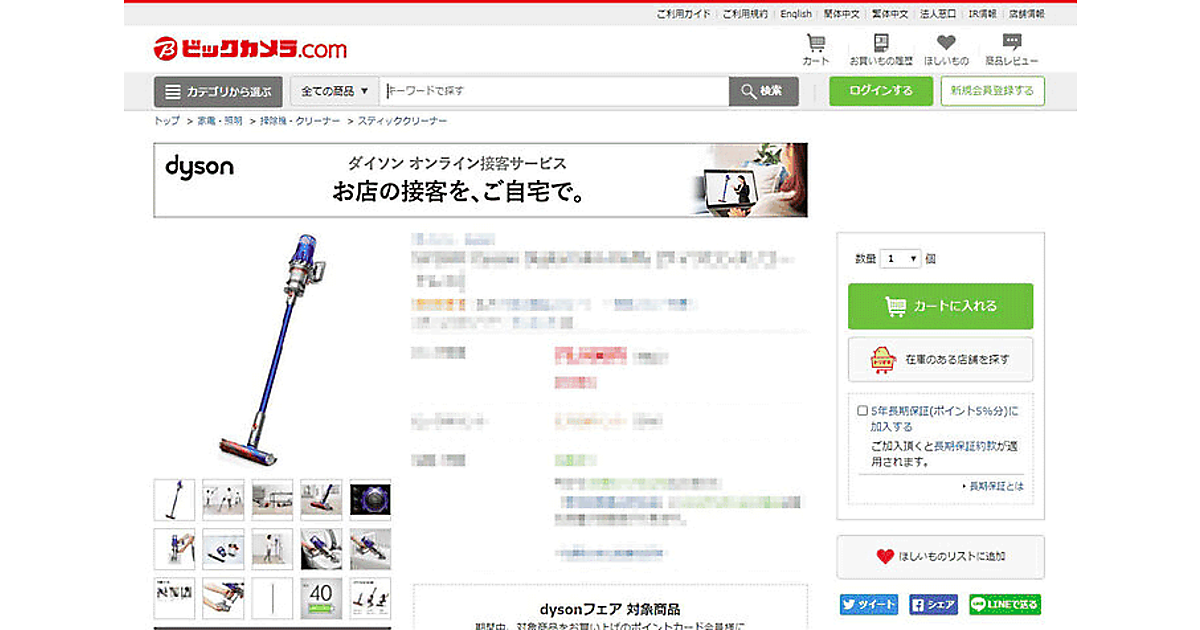The image size is (1200, 630).
Task: Open the カテゴリから選ぶ category menu
Action: click(x=218, y=92)
